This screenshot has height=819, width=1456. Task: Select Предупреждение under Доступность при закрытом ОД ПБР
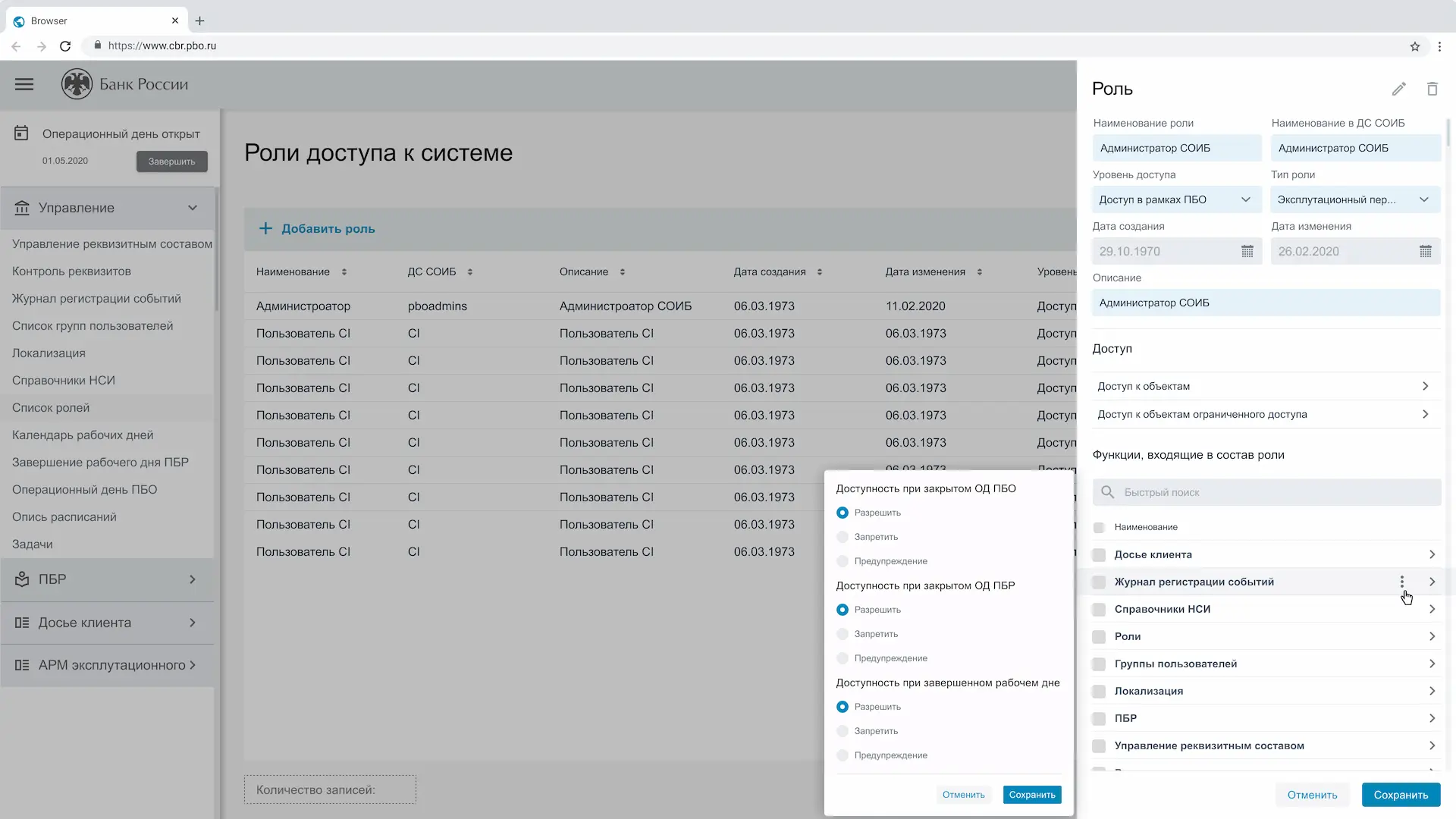tap(842, 658)
